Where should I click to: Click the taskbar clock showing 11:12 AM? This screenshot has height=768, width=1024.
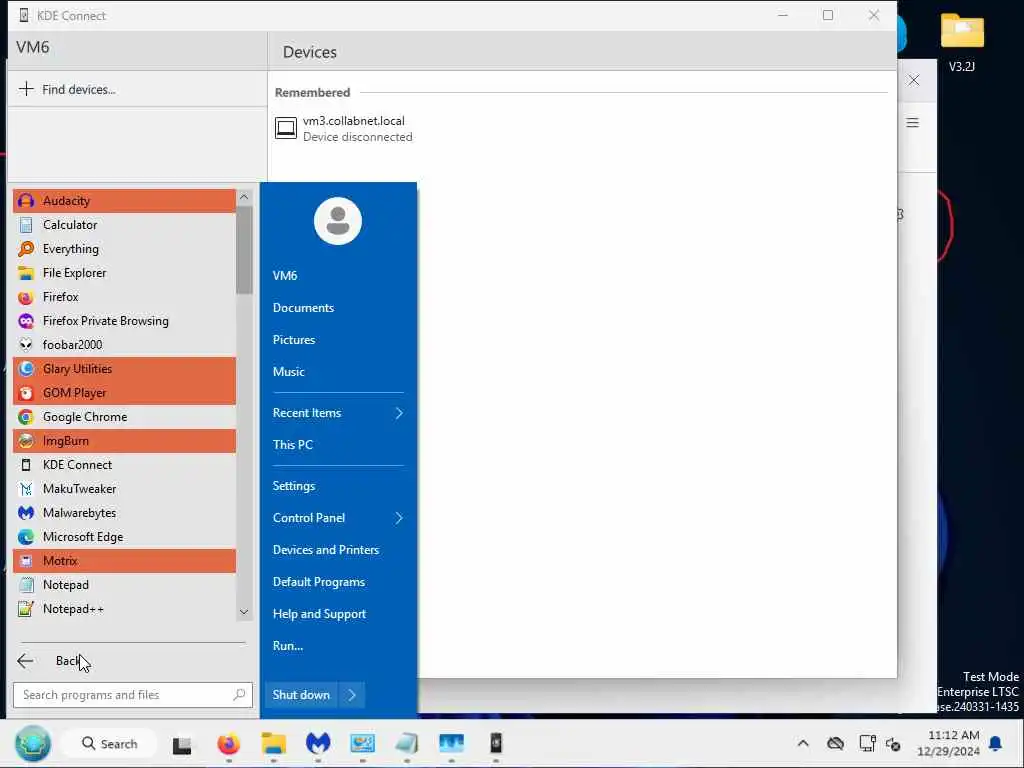(x=949, y=743)
